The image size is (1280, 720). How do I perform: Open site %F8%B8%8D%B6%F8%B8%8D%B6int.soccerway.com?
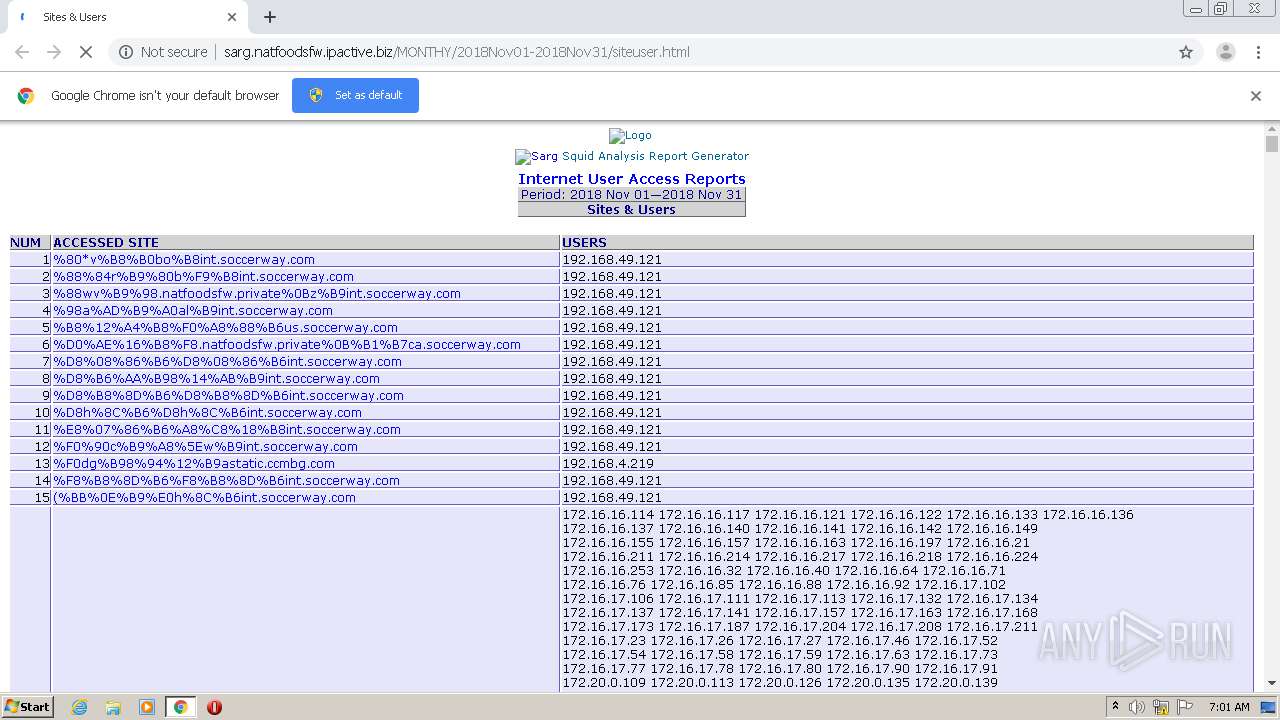[226, 481]
